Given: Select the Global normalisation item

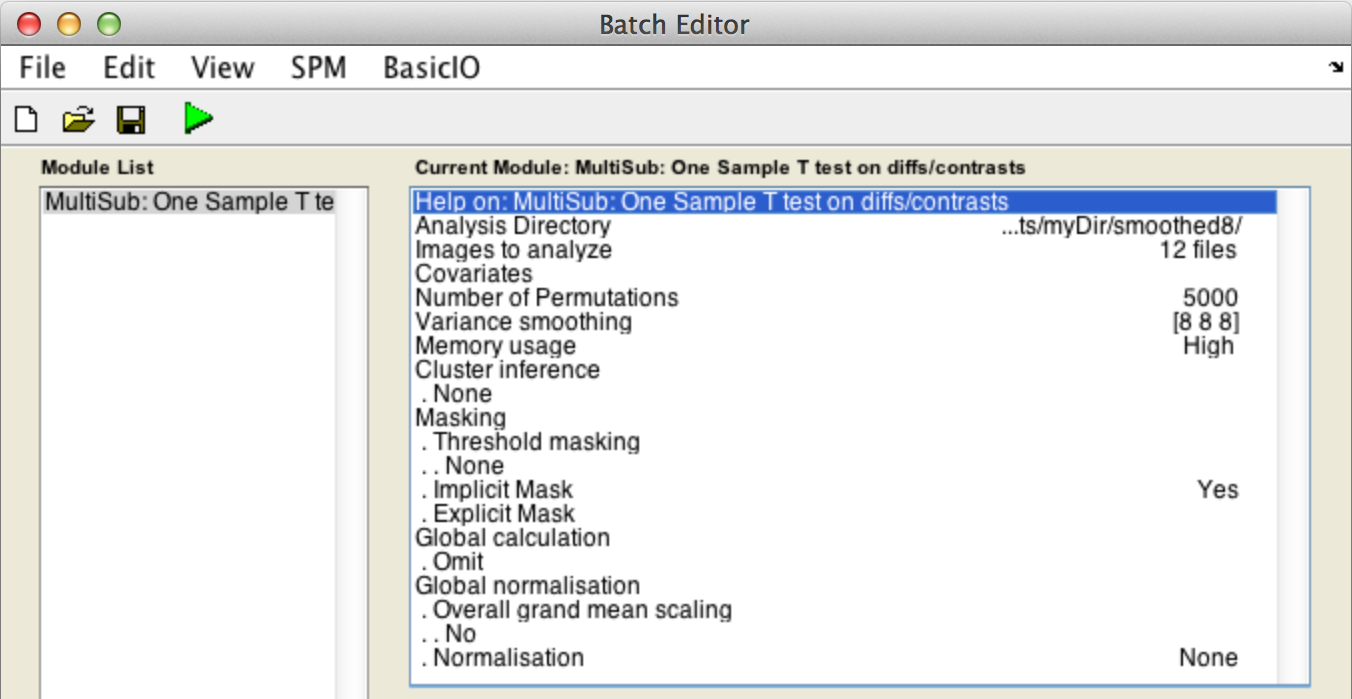Looking at the screenshot, I should pos(845,586).
